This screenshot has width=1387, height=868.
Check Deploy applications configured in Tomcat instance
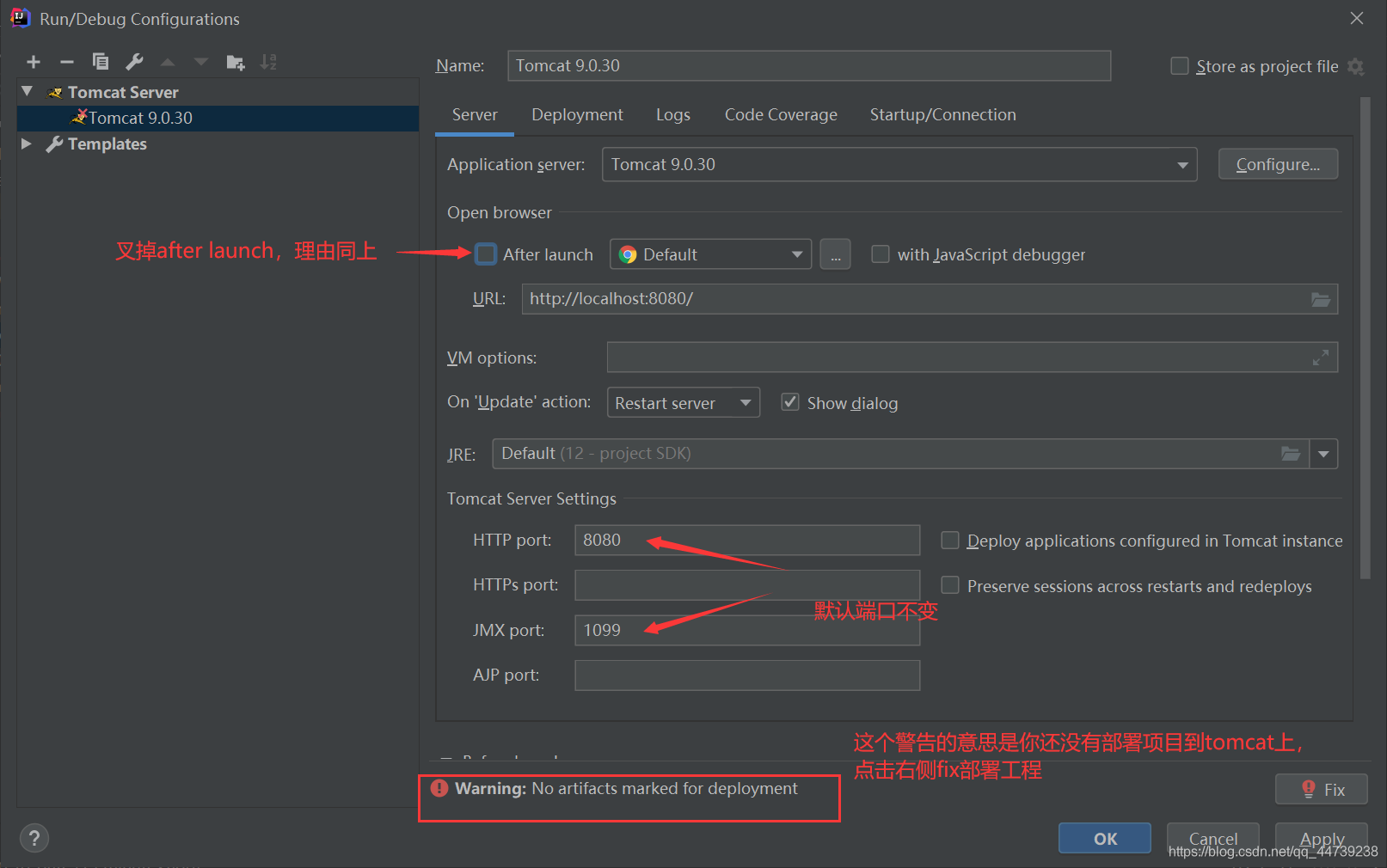click(950, 541)
